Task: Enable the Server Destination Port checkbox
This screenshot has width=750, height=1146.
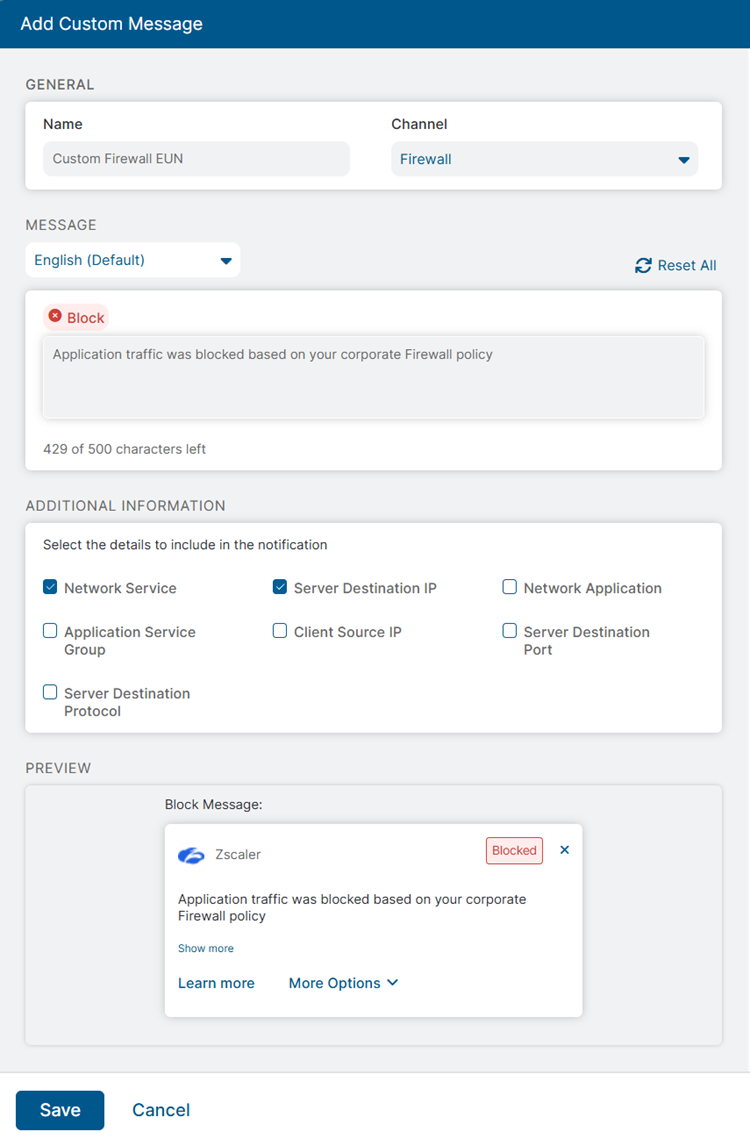Action: (x=510, y=631)
